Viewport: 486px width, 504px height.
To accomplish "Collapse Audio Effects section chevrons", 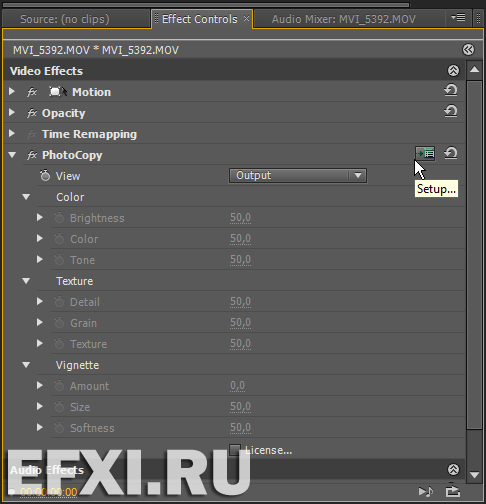I will pos(453,469).
